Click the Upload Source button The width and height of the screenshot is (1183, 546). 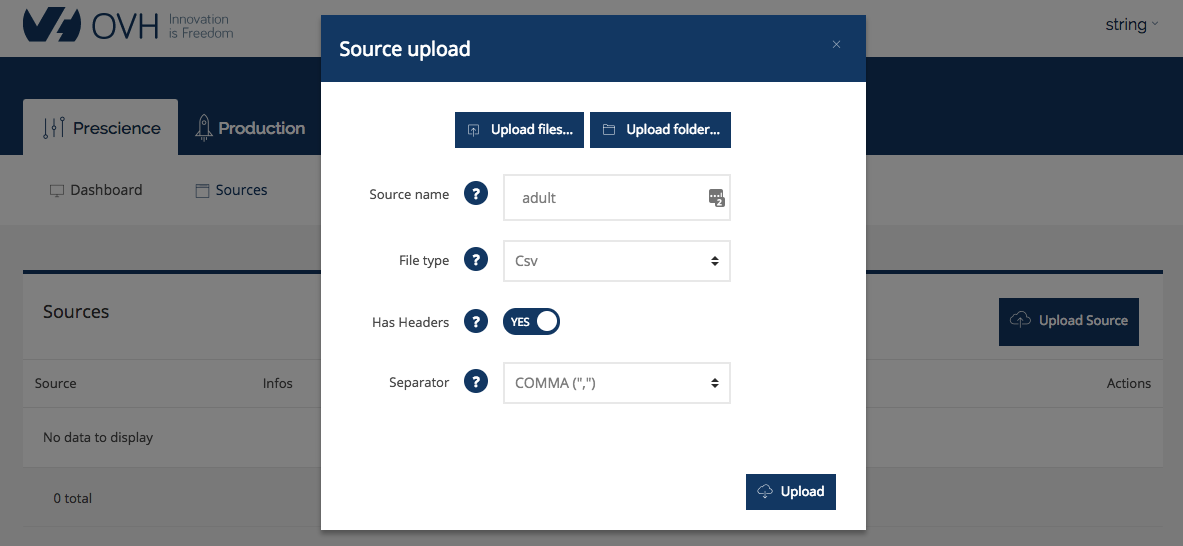(1068, 321)
